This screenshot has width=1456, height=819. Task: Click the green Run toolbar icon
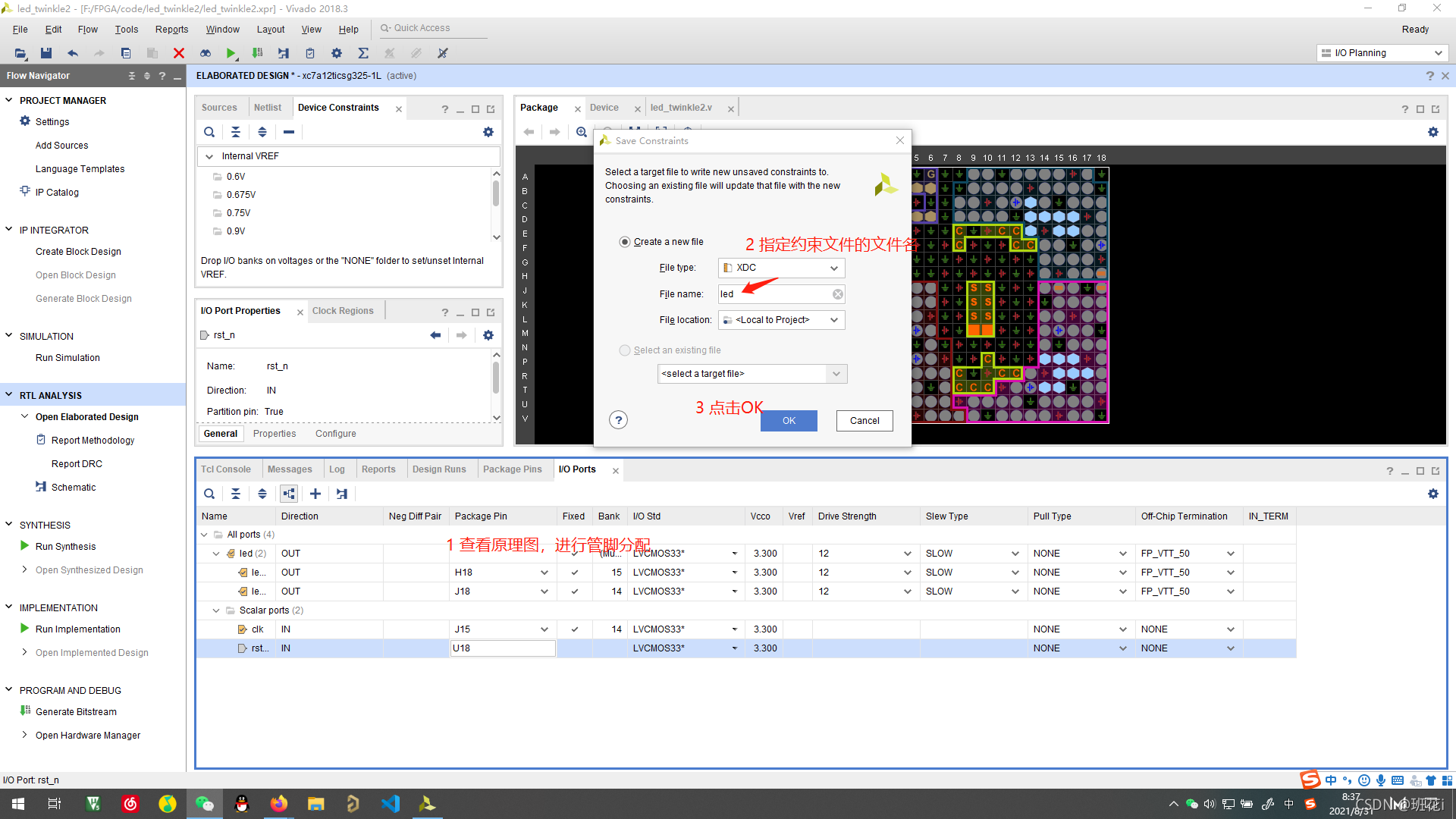(231, 53)
